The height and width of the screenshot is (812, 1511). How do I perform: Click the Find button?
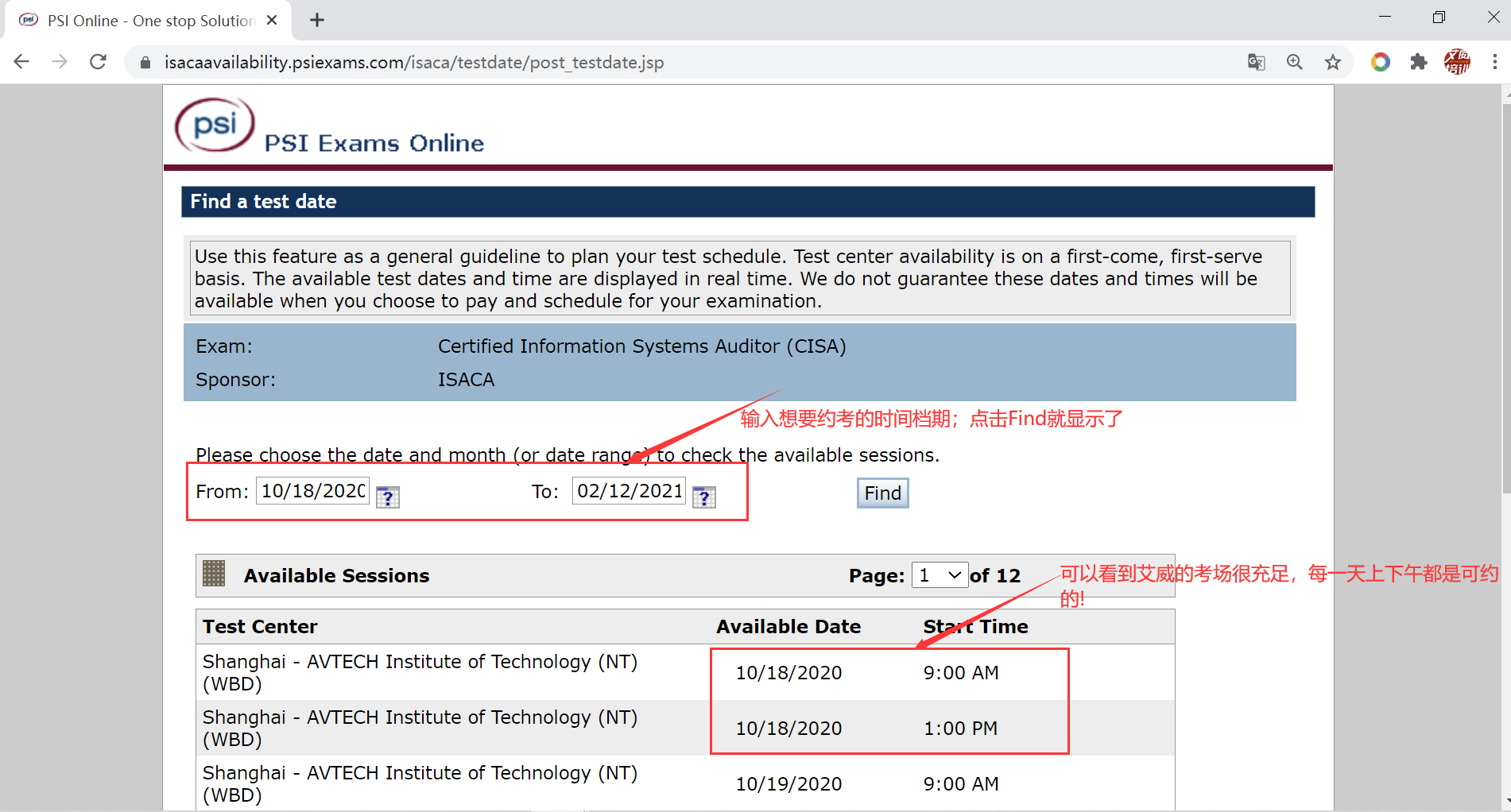(x=882, y=493)
